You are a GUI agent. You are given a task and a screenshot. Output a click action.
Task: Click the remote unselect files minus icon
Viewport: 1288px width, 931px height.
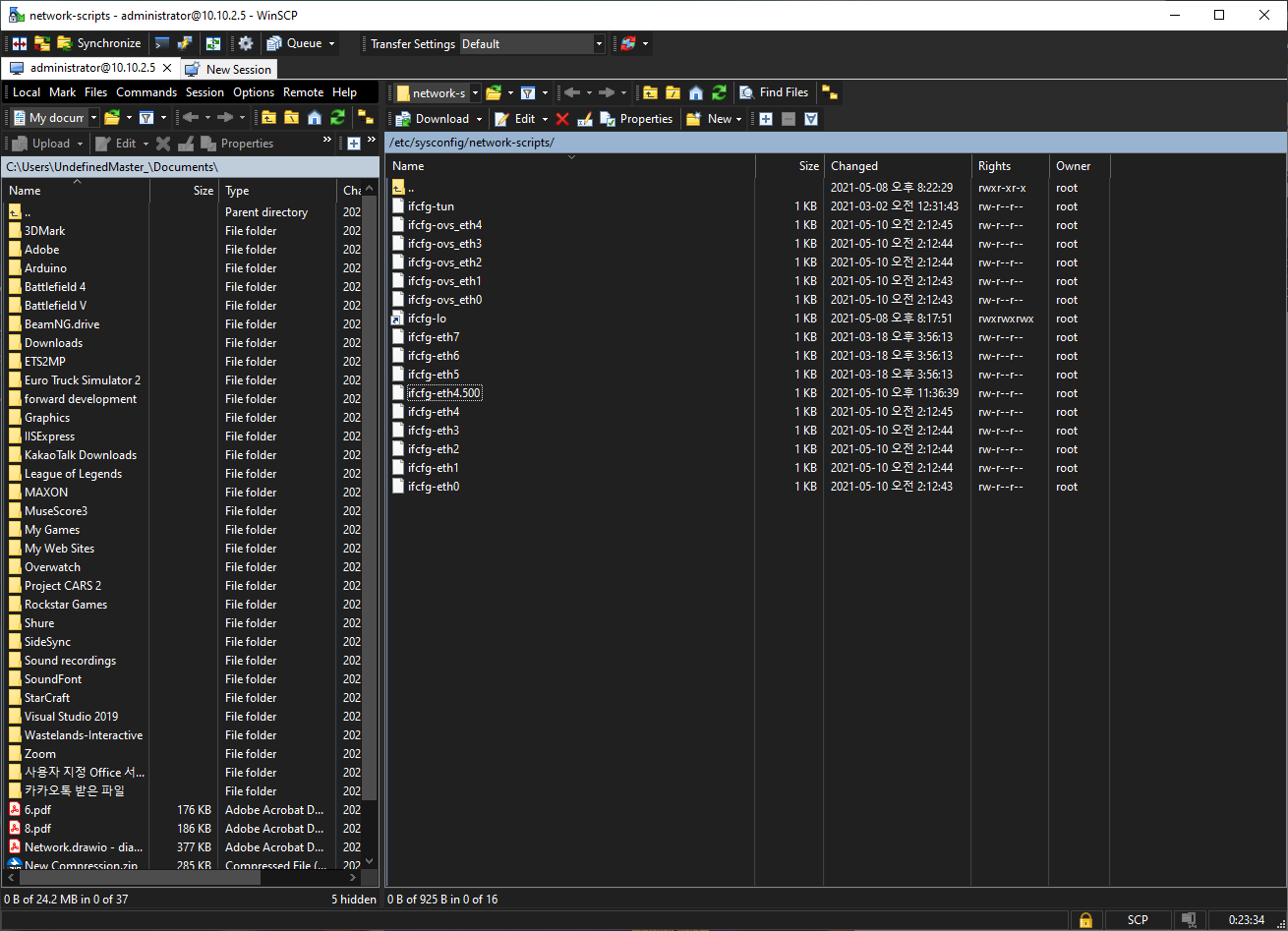click(x=789, y=119)
